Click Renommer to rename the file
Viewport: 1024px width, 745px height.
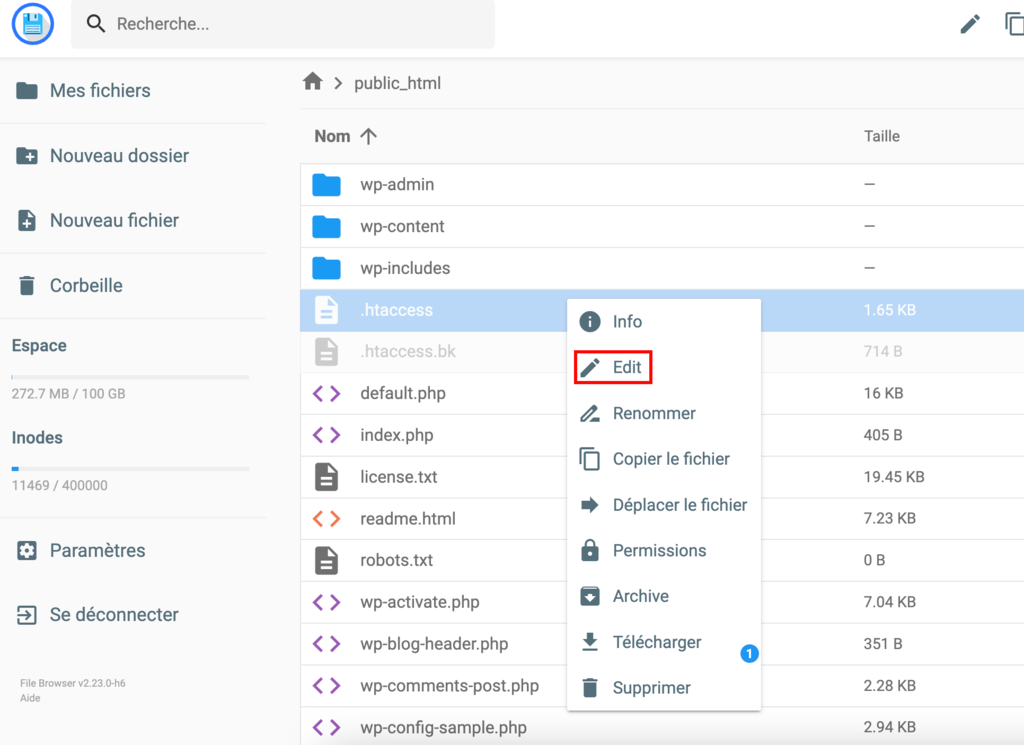click(656, 413)
